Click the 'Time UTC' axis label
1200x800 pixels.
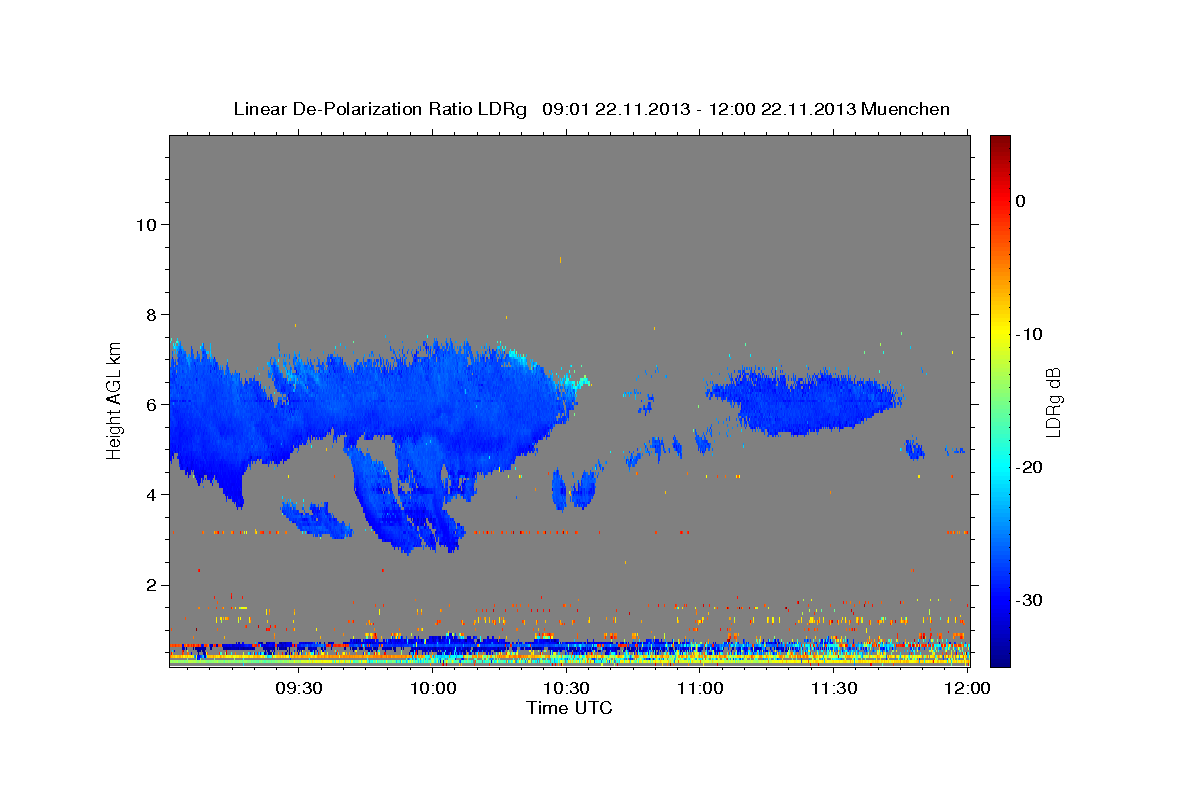(x=569, y=708)
